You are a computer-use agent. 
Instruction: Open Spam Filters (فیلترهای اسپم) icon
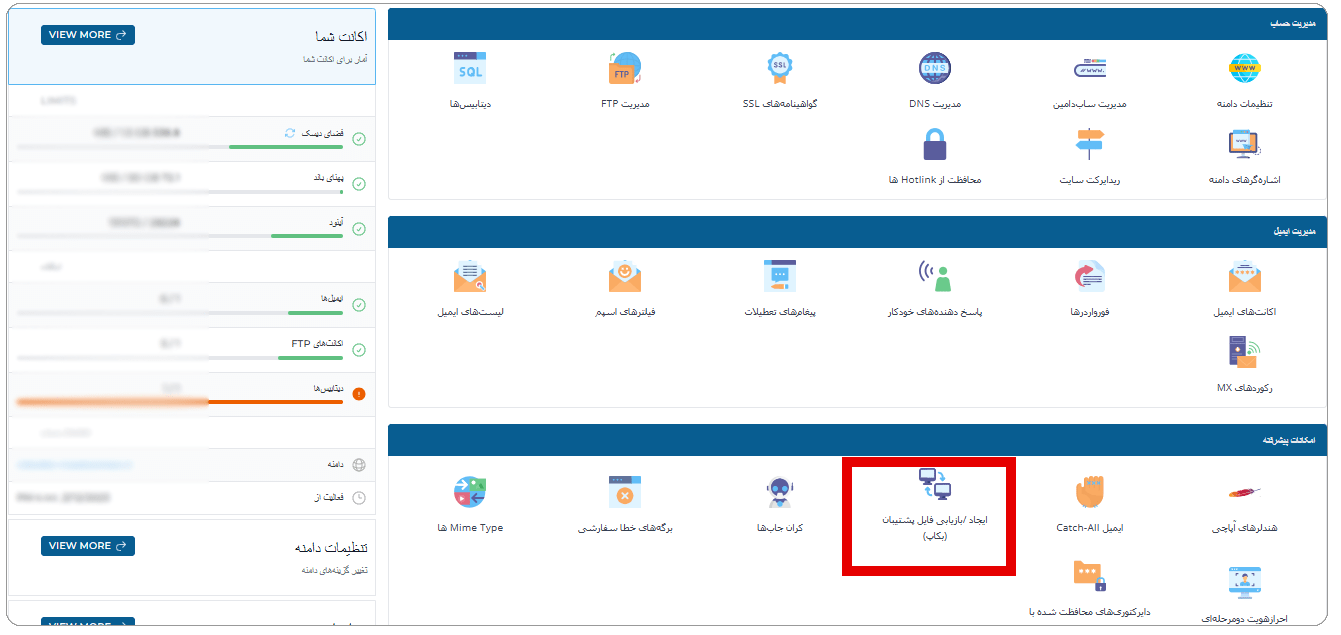coord(625,277)
